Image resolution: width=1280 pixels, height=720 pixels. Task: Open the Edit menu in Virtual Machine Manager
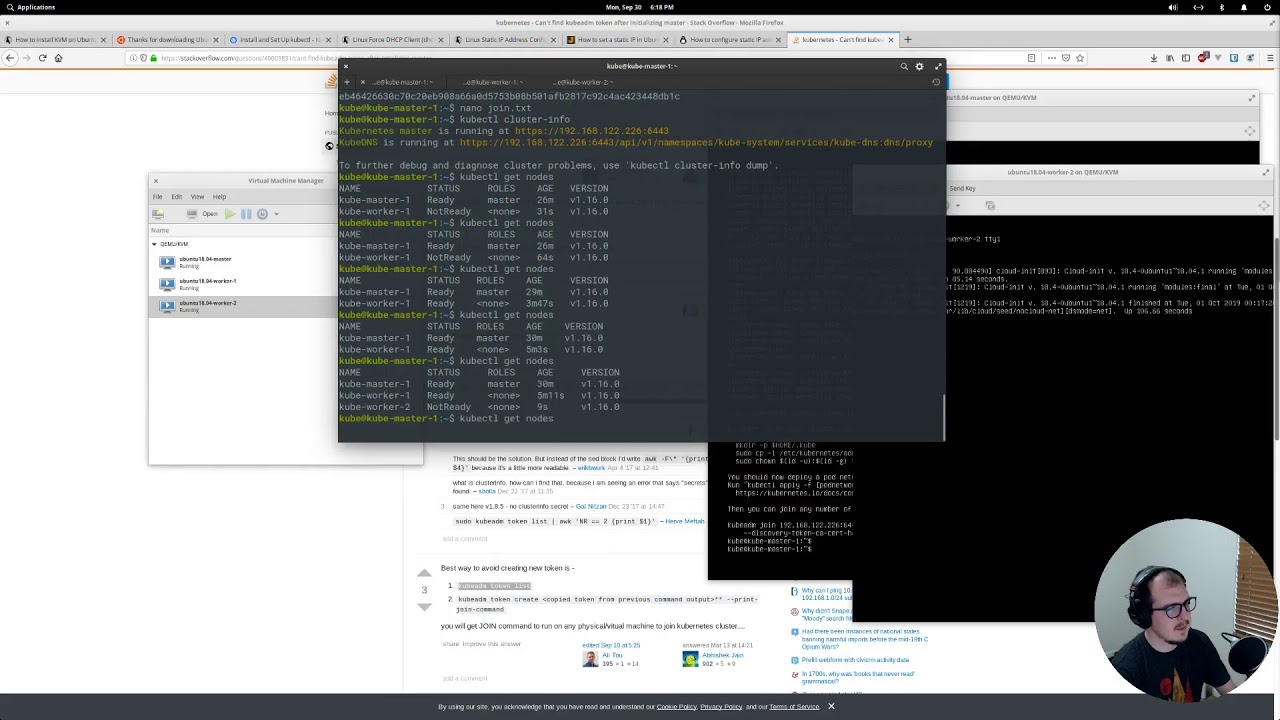(x=176, y=197)
